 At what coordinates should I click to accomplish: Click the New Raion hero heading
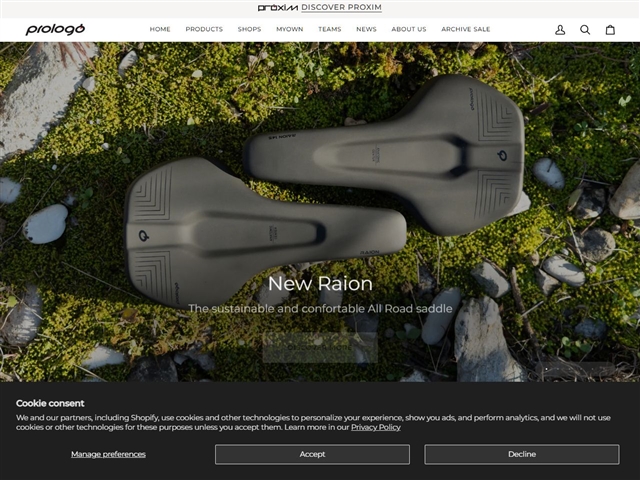coord(320,284)
